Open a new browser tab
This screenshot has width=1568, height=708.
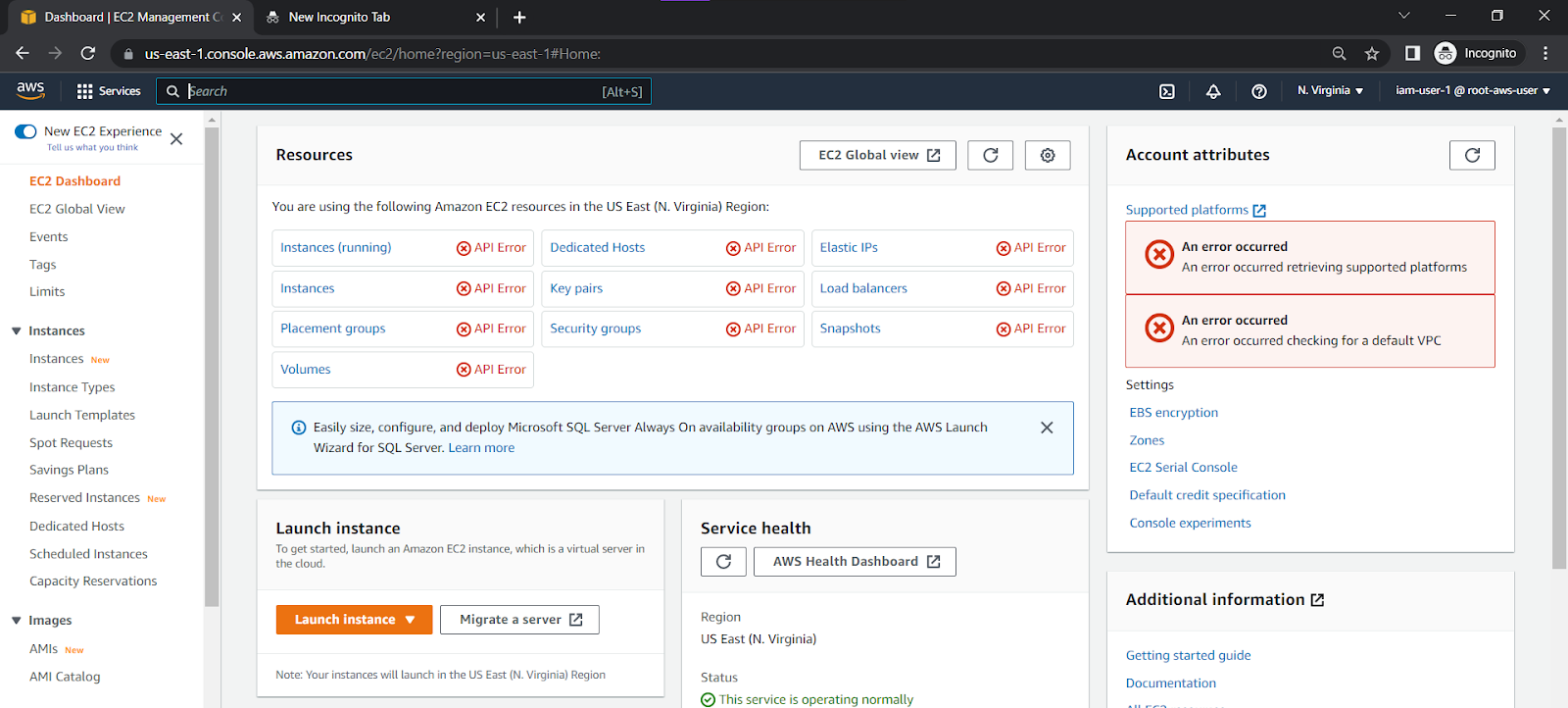coord(519,17)
